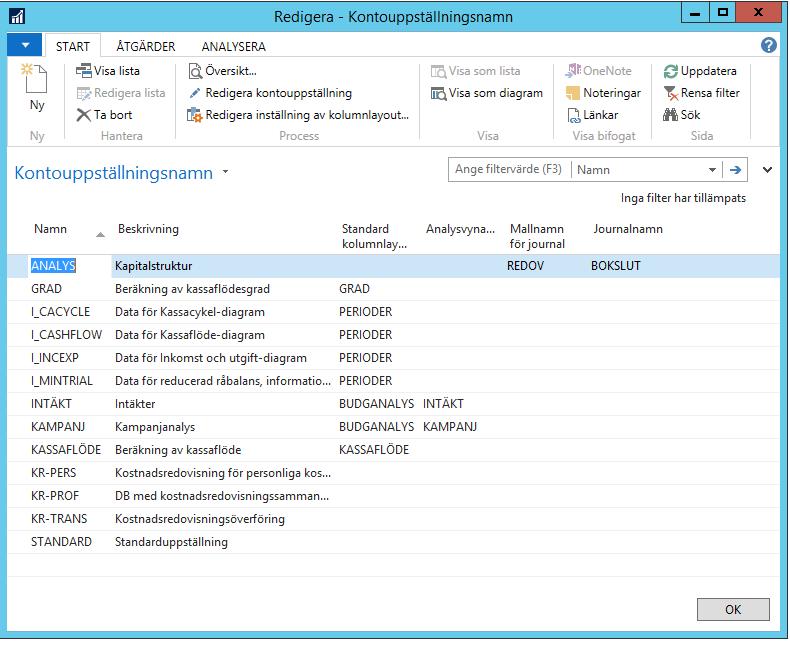This screenshot has height=645, width=790.
Task: Click Visa som lista icon
Action: (438, 71)
